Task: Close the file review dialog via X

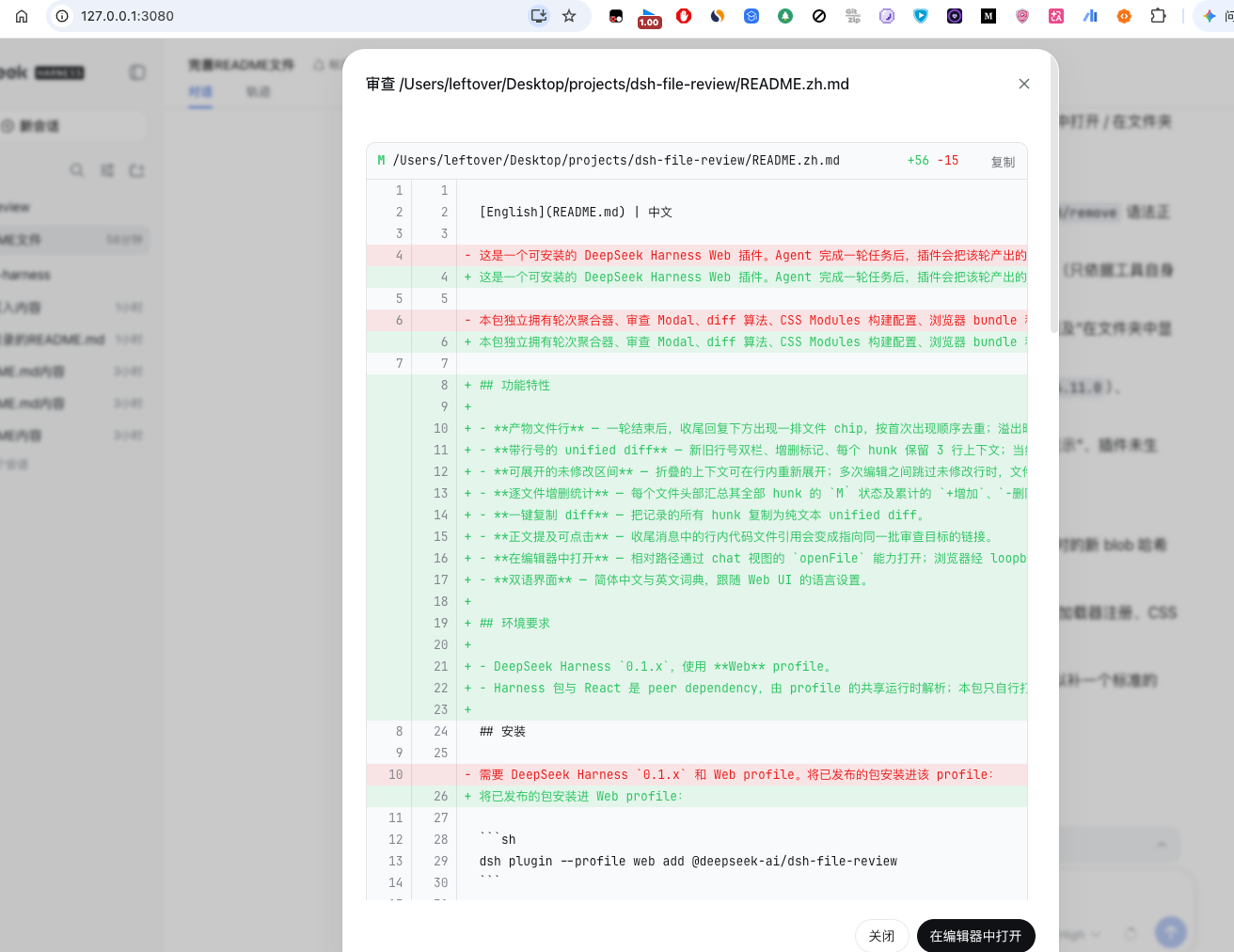Action: tap(1024, 84)
